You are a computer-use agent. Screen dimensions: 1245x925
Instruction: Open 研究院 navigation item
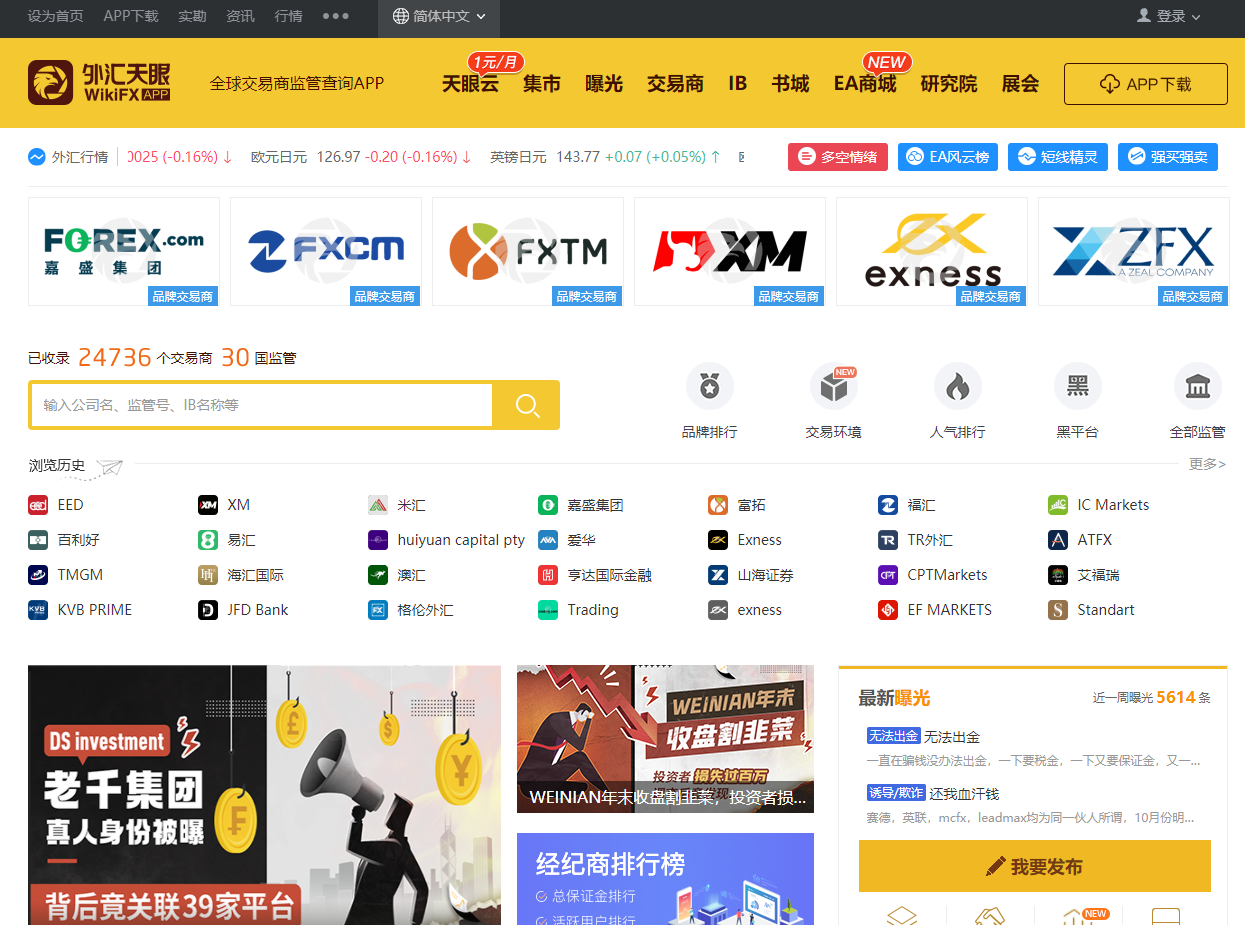[949, 84]
